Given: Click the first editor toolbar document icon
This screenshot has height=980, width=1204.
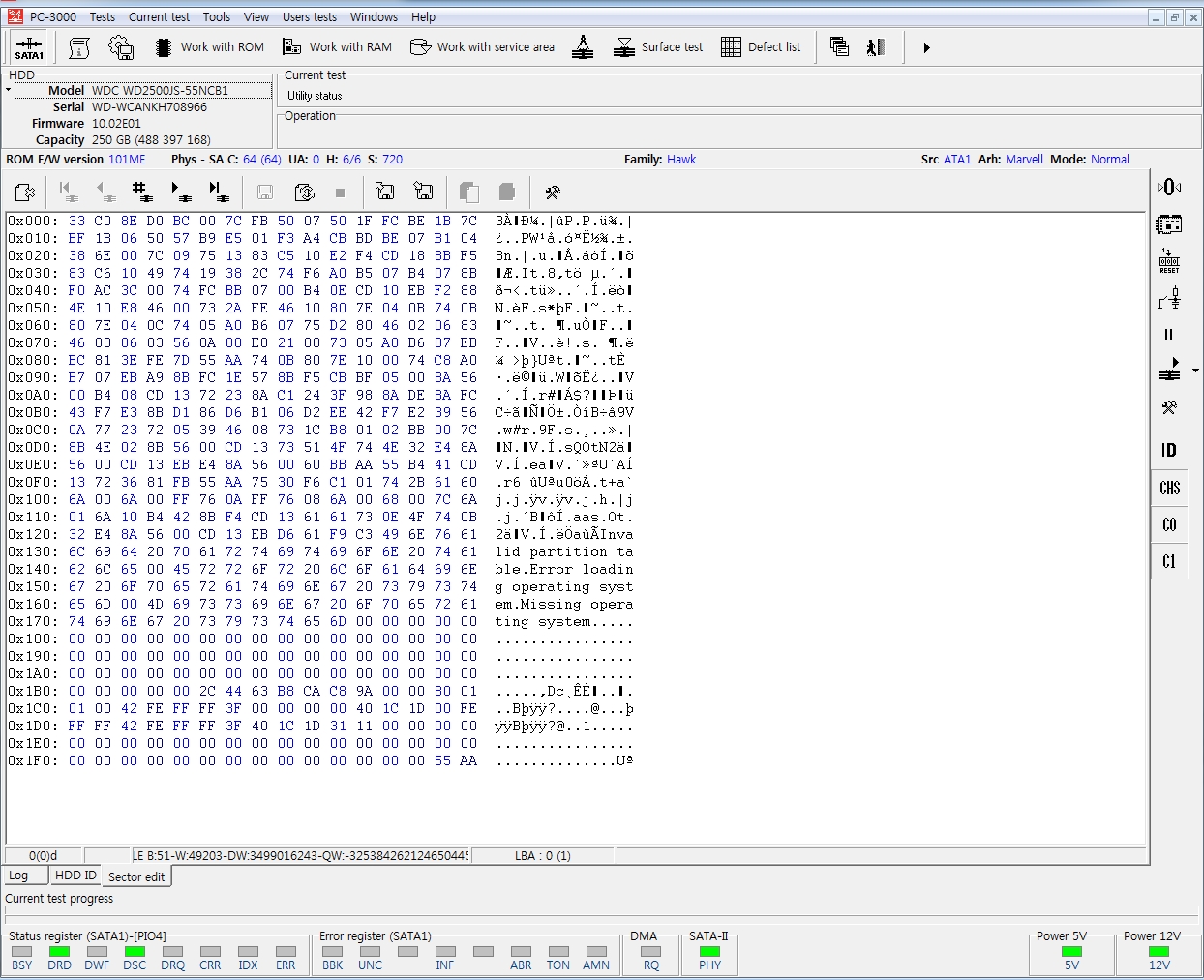Looking at the screenshot, I should point(25,192).
